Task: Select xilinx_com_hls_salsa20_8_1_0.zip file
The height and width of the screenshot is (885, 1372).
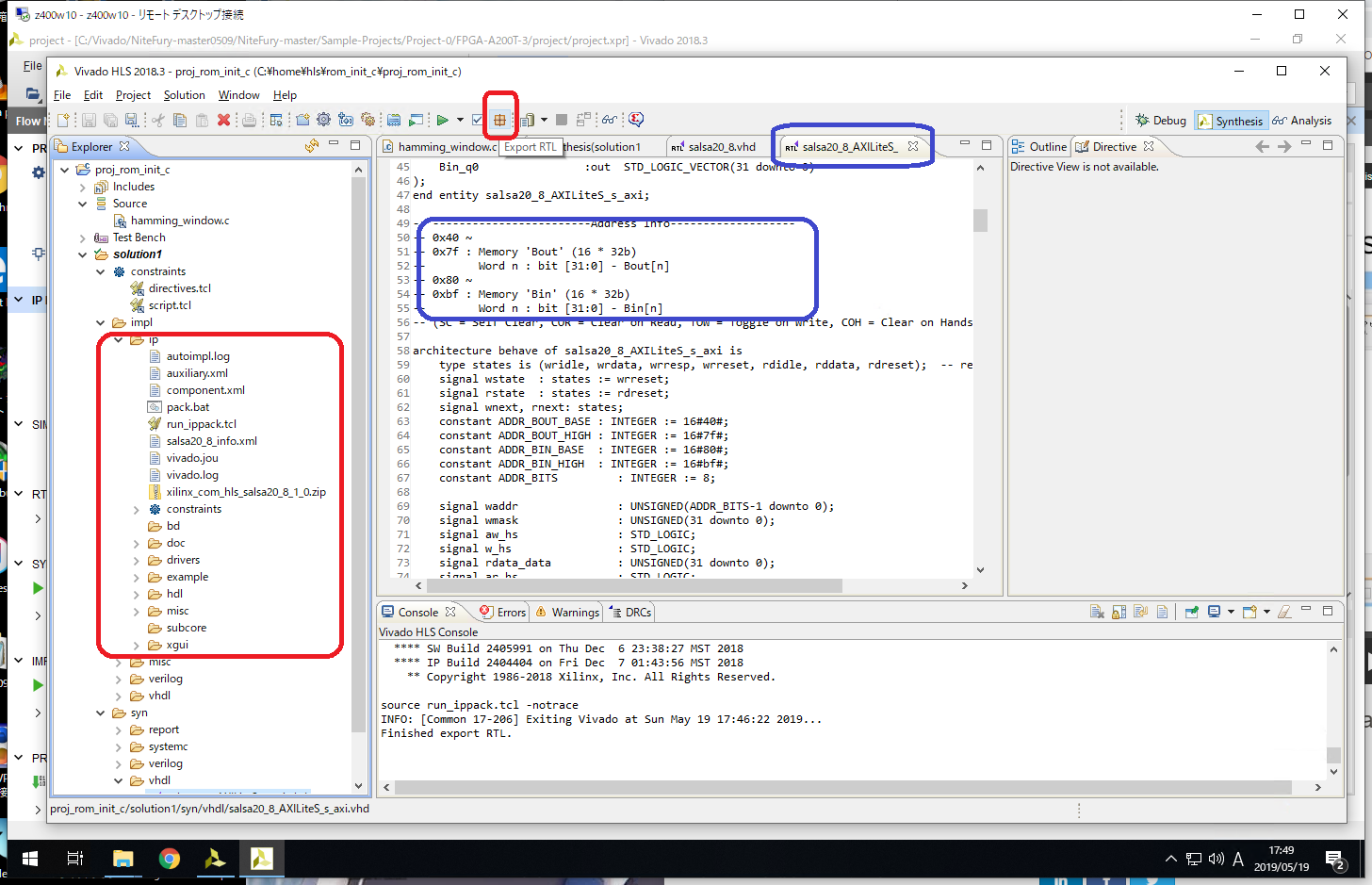Action: [237, 492]
